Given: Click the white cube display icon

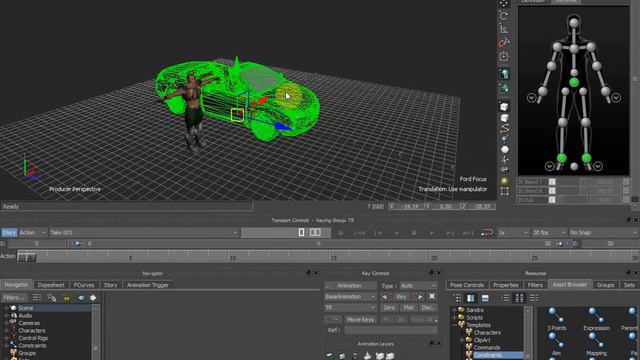Looking at the screenshot, I should 504,107.
